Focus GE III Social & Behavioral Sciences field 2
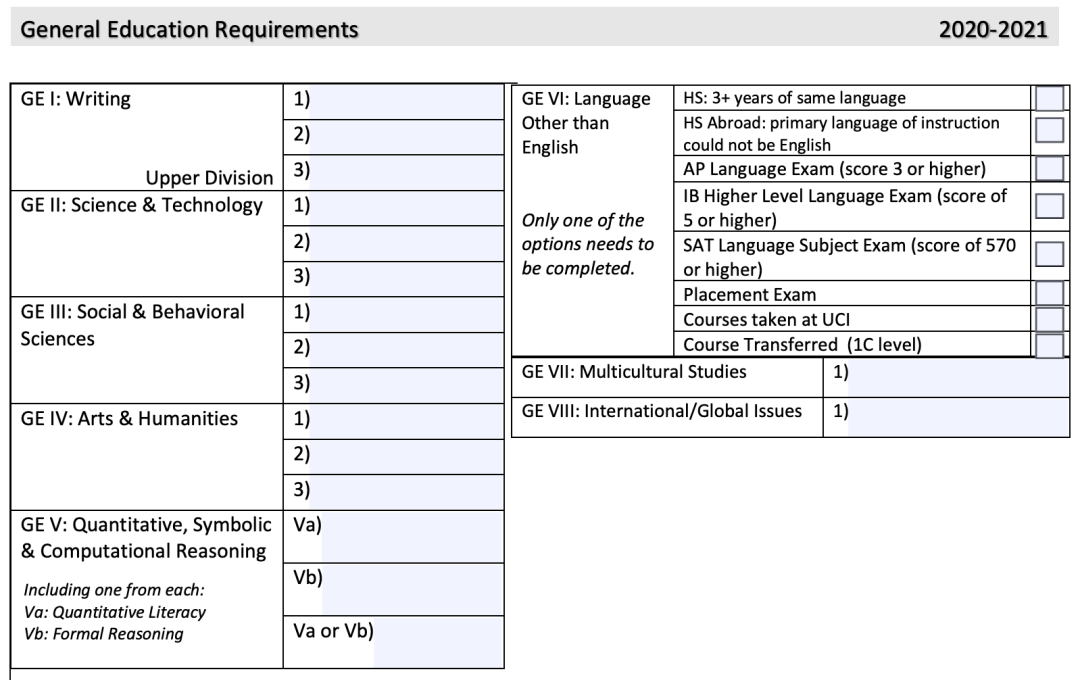The height and width of the screenshot is (680, 1080). (x=412, y=348)
